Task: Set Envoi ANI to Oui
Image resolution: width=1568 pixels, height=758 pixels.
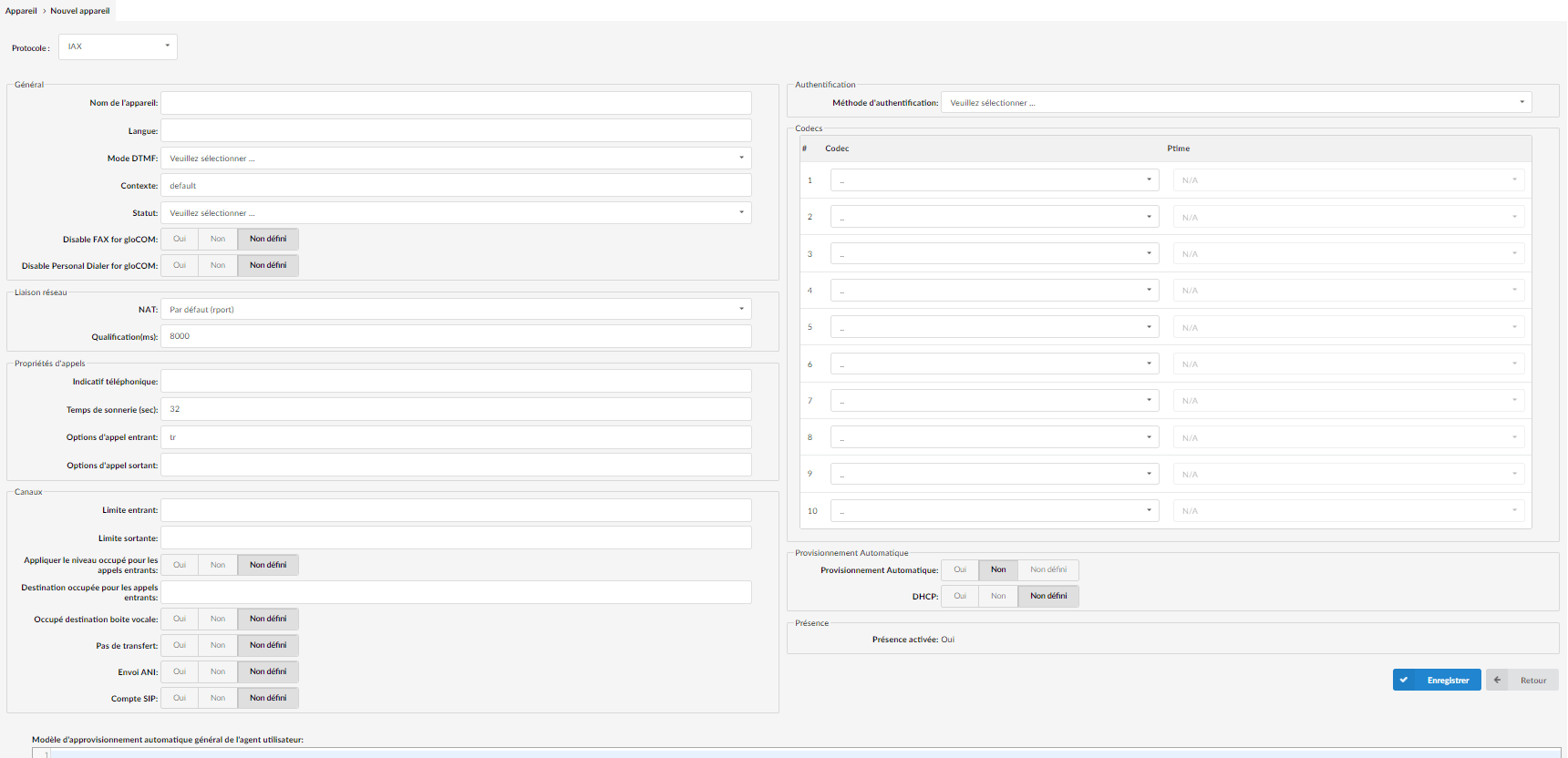Action: [180, 671]
